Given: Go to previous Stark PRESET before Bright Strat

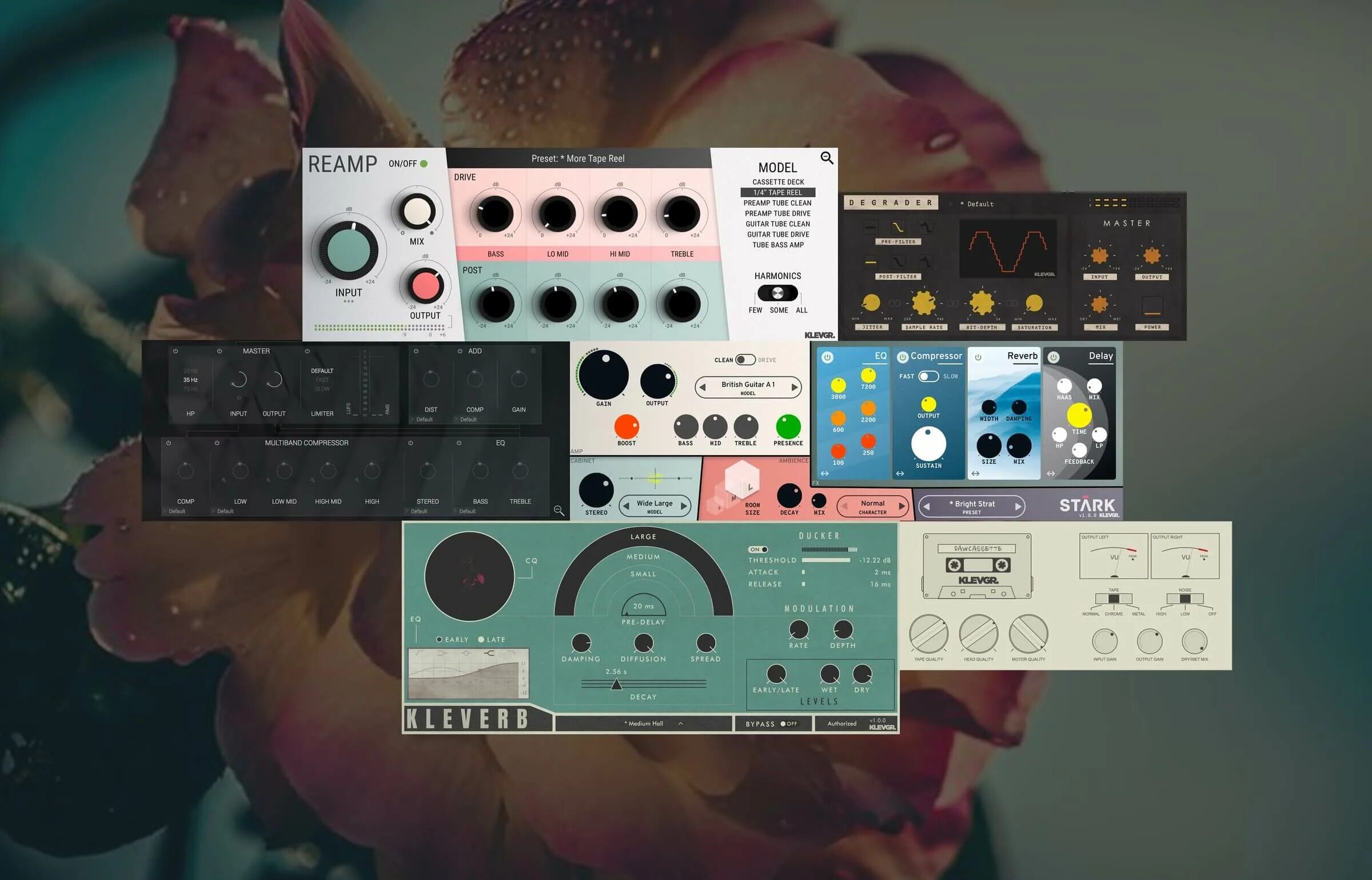Looking at the screenshot, I should [926, 506].
